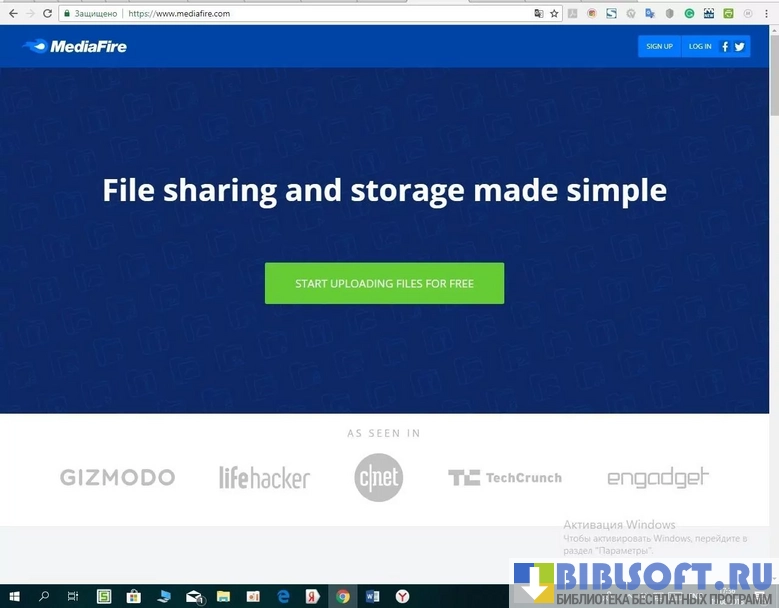Click the Lifehacker logo
779x608 pixels.
coord(265,478)
